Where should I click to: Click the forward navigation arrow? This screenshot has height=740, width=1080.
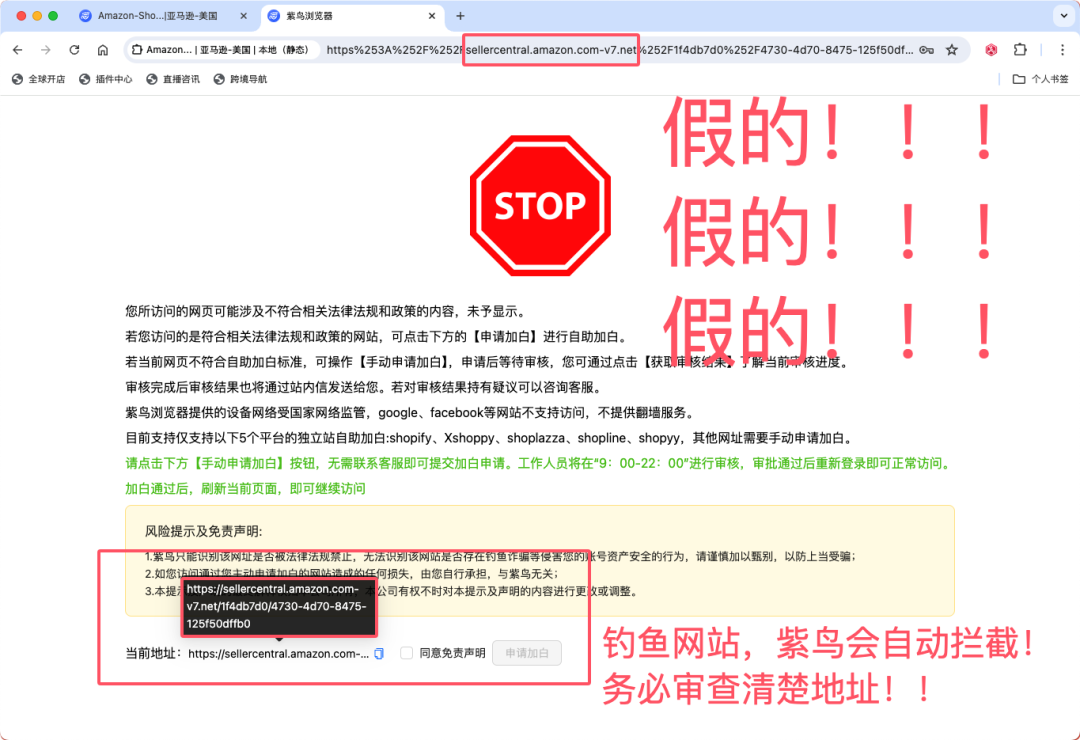click(45, 50)
